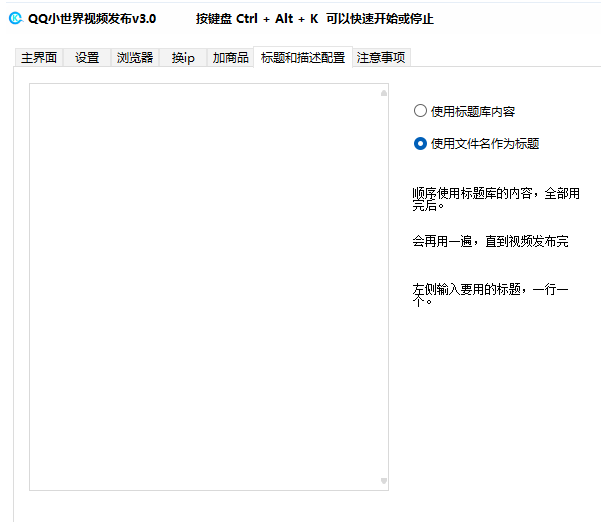
Task: Click the 顺序使用标题库的内容 description text
Action: click(x=495, y=200)
